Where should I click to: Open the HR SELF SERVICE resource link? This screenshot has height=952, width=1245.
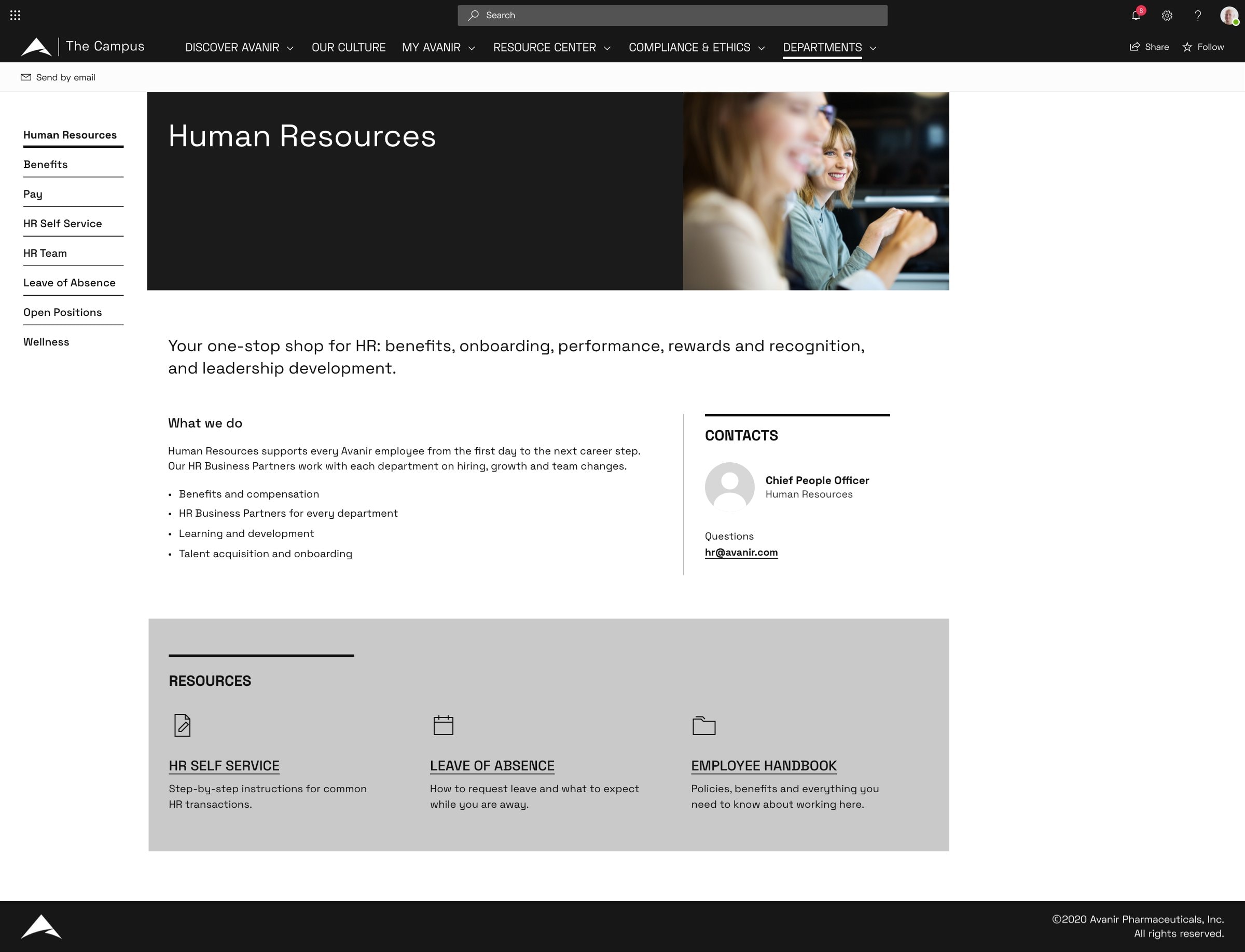tap(224, 766)
